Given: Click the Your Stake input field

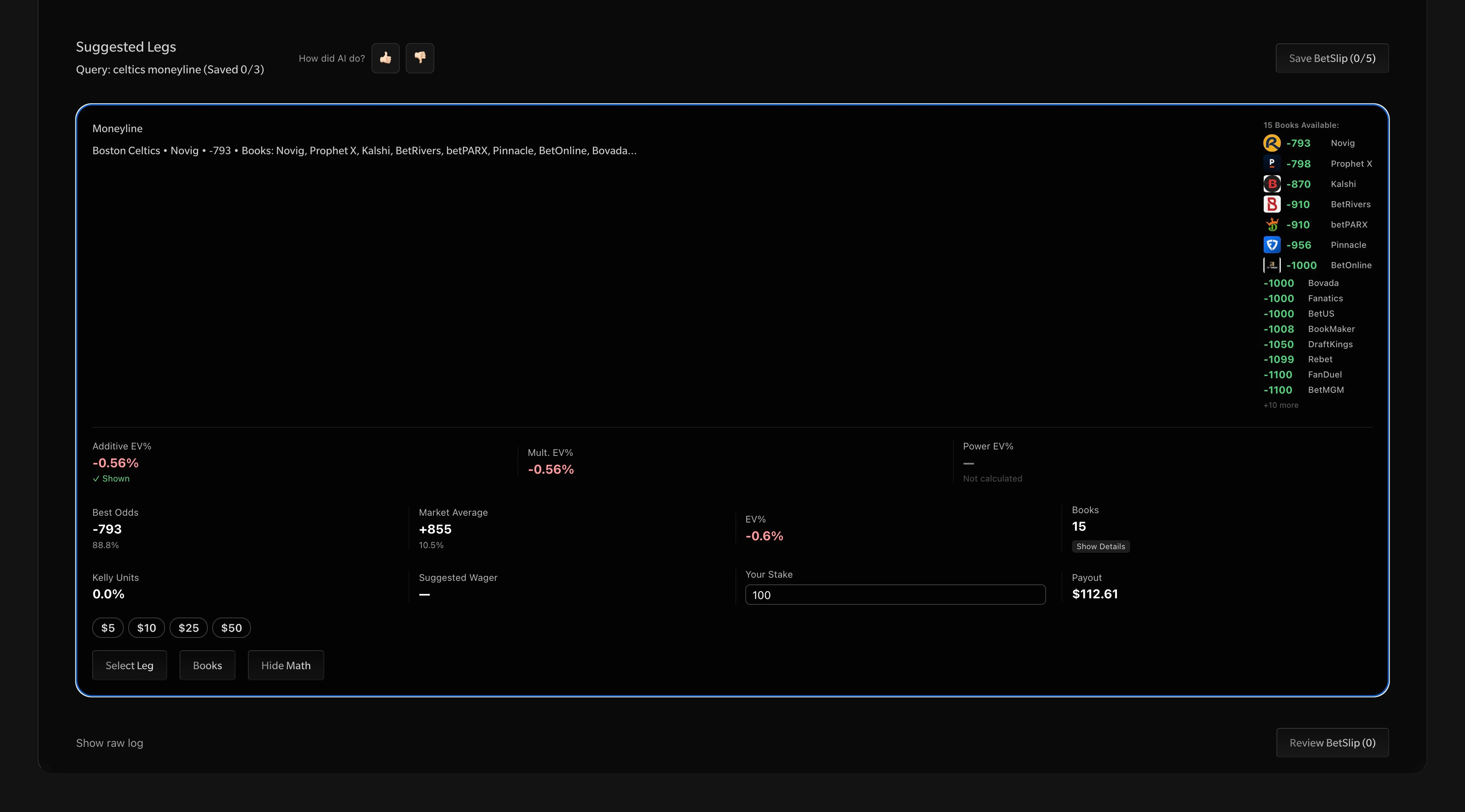Looking at the screenshot, I should tap(895, 595).
